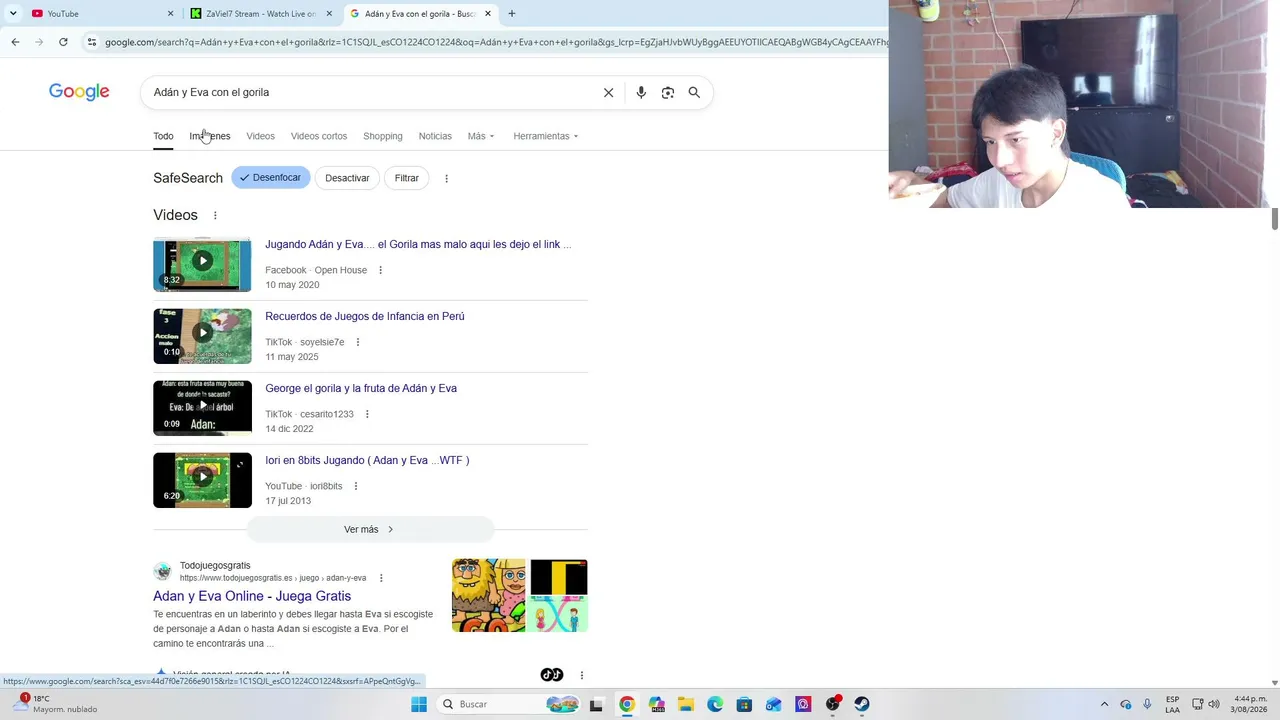Screen dimensions: 1280x720
Task: Switch to the Videos results tab
Action: click(x=260, y=136)
